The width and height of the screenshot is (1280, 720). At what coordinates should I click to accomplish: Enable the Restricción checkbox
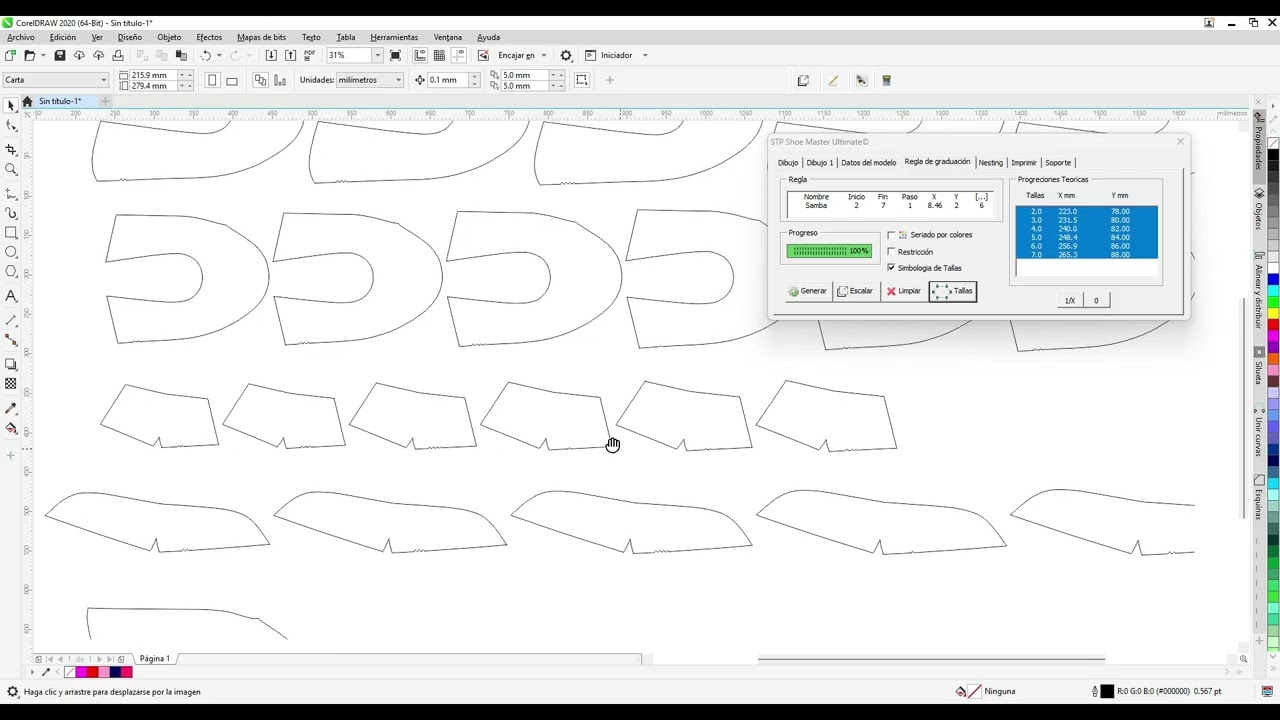891,252
